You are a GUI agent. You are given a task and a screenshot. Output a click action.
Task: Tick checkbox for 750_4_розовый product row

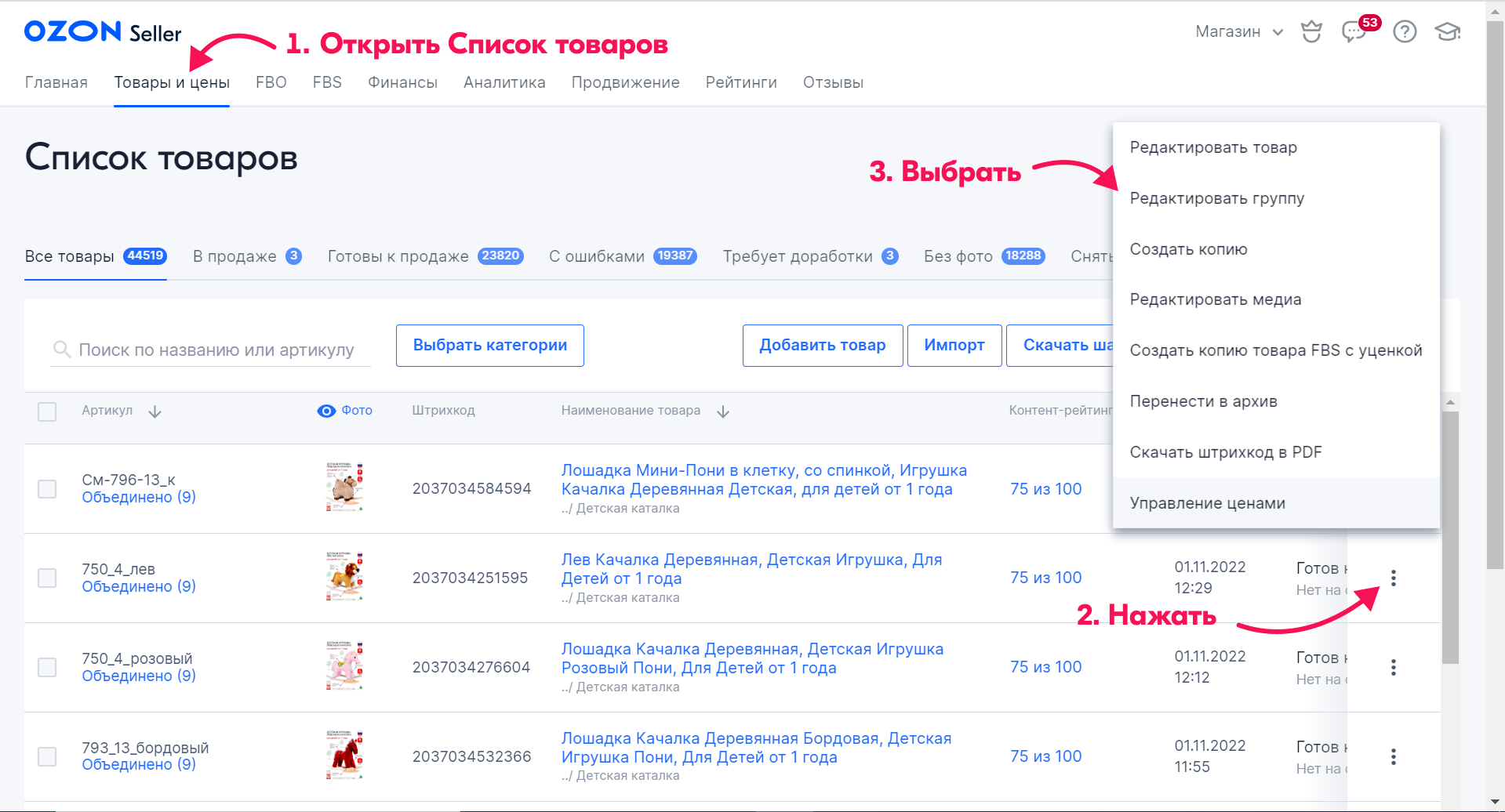point(47,668)
